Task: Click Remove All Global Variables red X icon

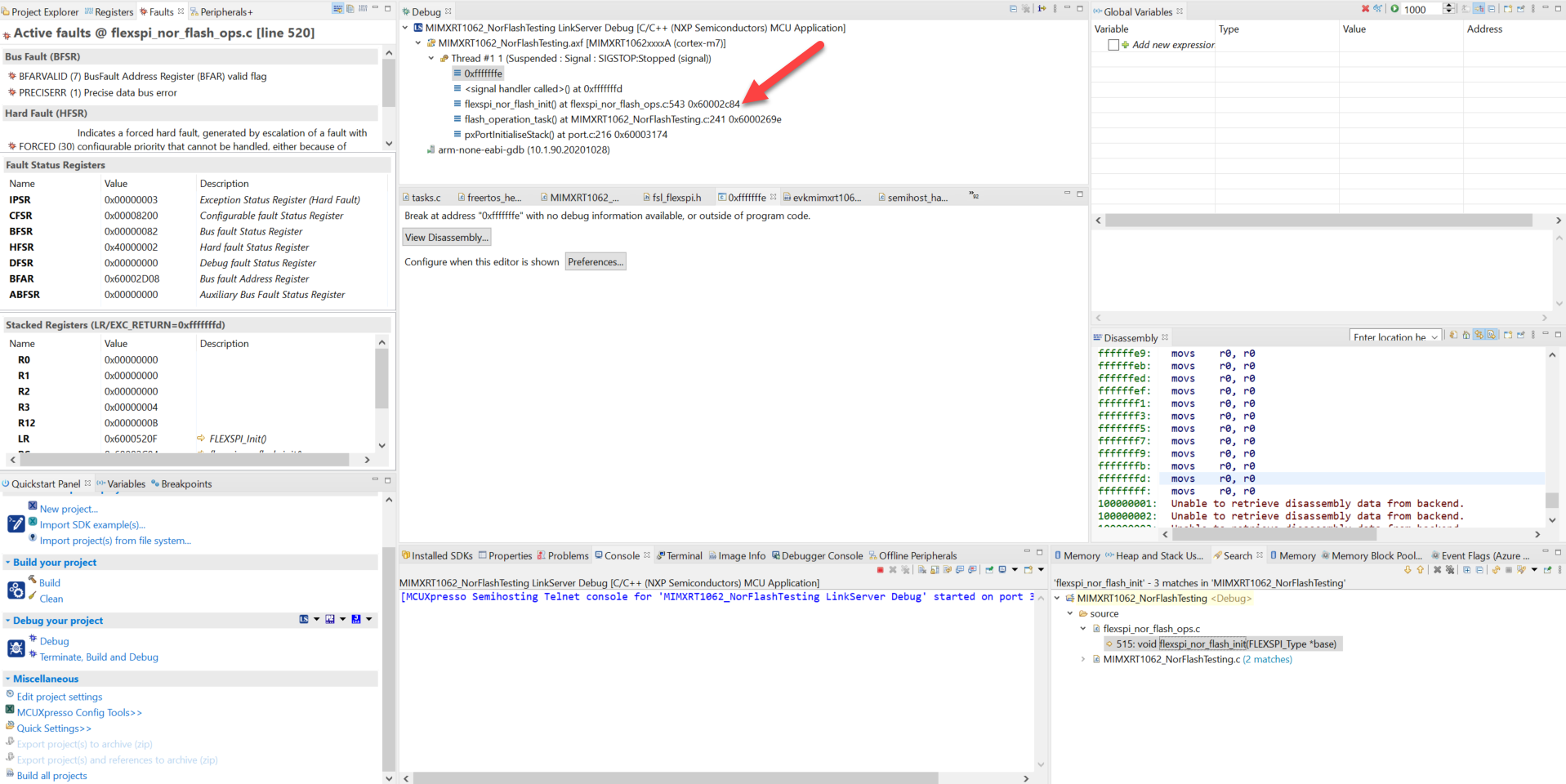Action: coord(1365,11)
